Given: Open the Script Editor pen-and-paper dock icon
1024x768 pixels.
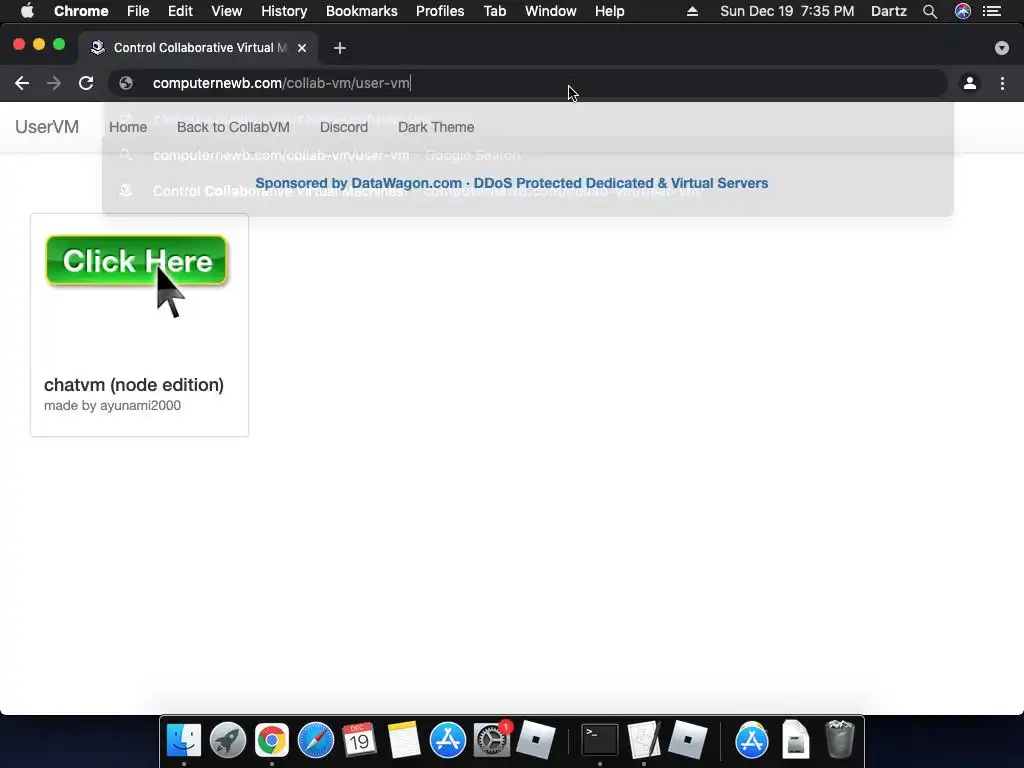Looking at the screenshot, I should pos(644,741).
